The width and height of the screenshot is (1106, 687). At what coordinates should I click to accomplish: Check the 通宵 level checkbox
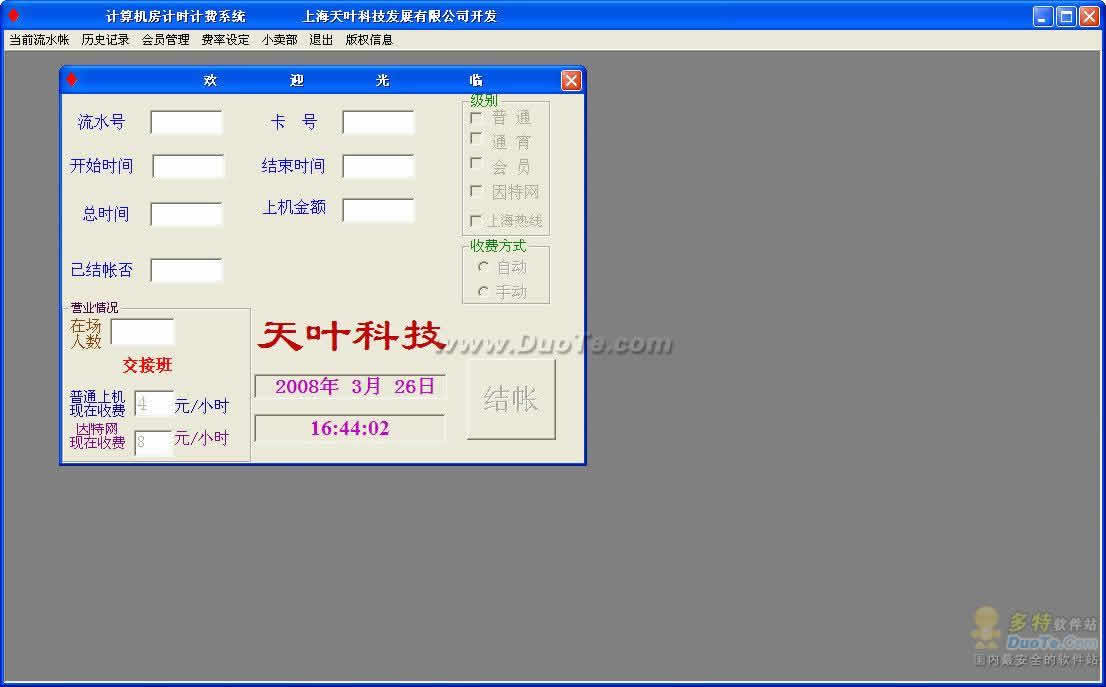[x=476, y=139]
